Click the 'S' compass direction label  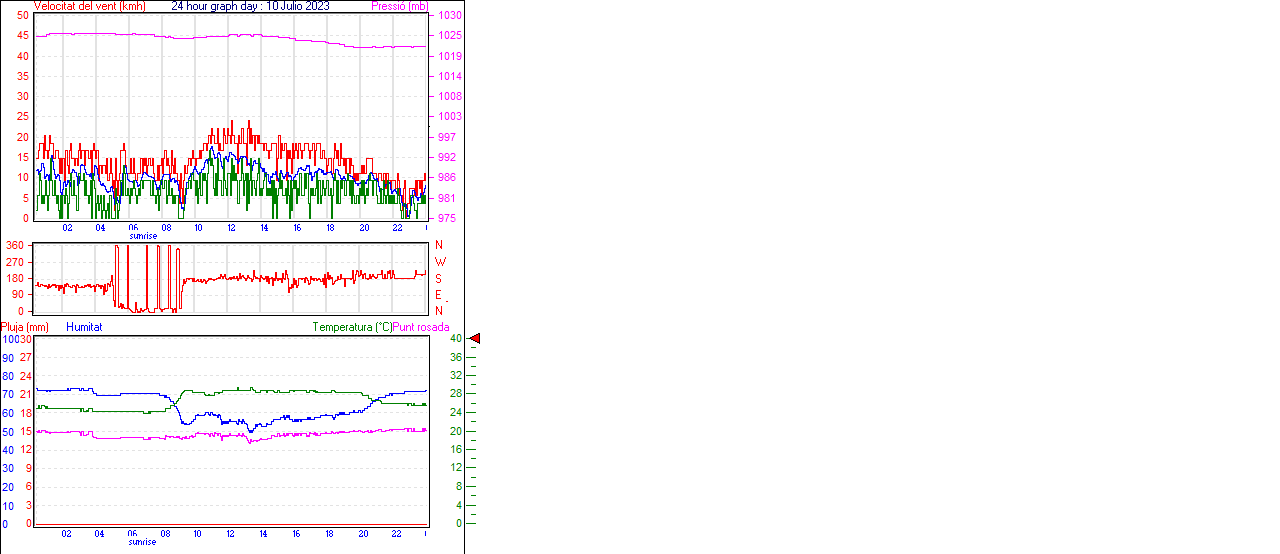point(438,278)
